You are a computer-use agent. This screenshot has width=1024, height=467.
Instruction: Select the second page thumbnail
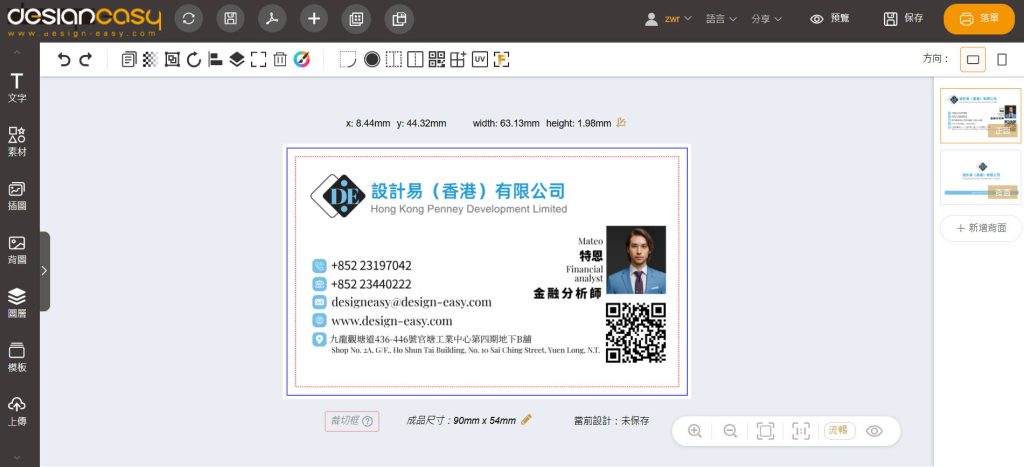click(980, 176)
